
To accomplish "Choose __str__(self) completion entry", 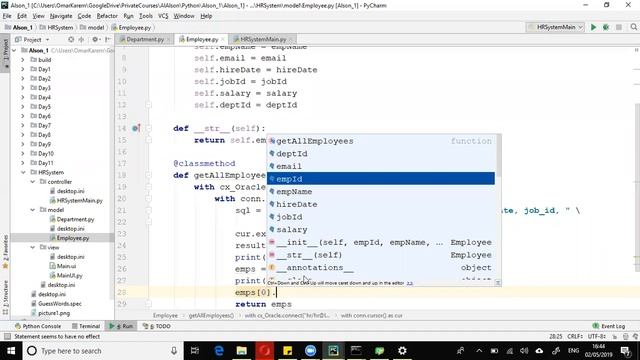I will (381, 255).
